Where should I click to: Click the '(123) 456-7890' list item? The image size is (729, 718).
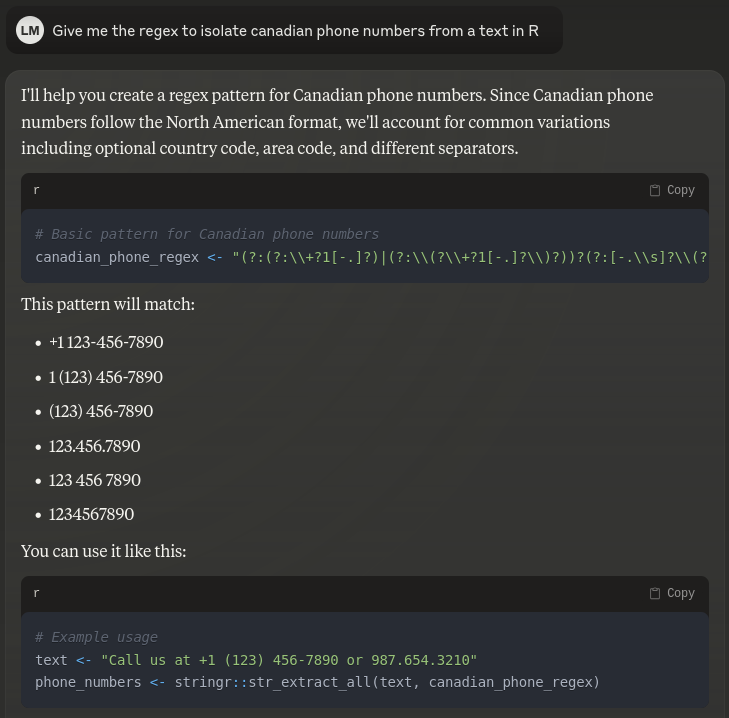coord(101,411)
